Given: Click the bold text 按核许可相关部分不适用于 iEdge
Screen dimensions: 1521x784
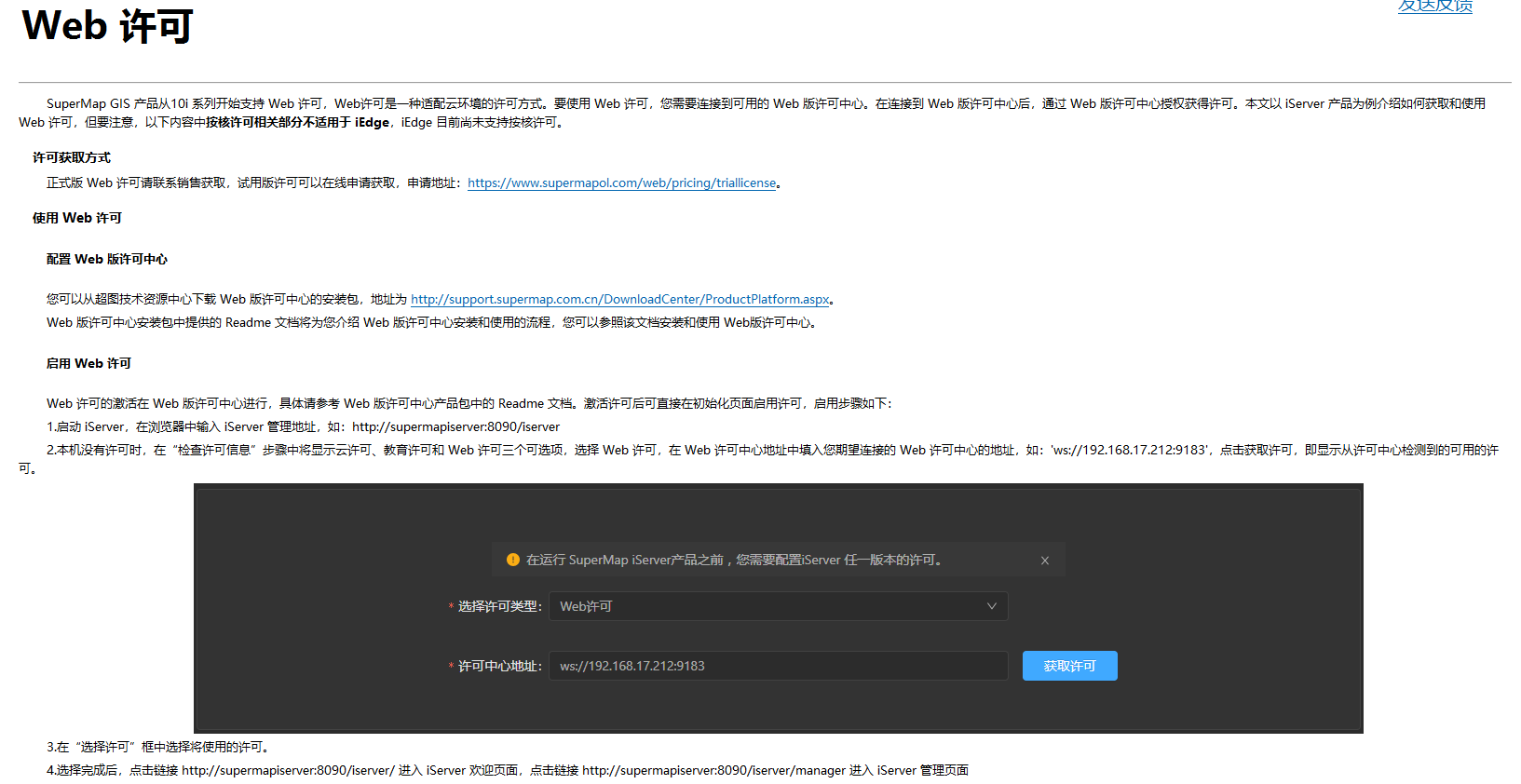Looking at the screenshot, I should point(297,122).
